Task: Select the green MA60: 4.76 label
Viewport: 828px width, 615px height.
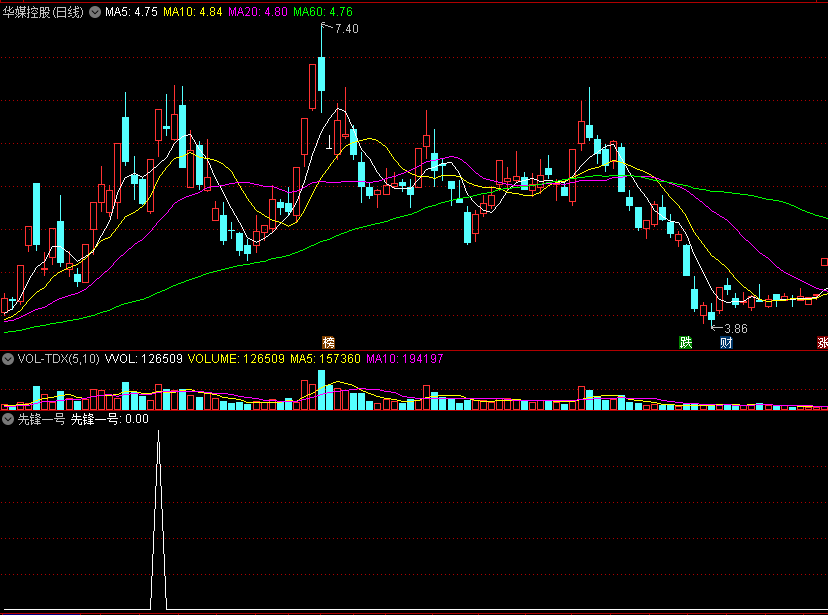Action: 323,12
